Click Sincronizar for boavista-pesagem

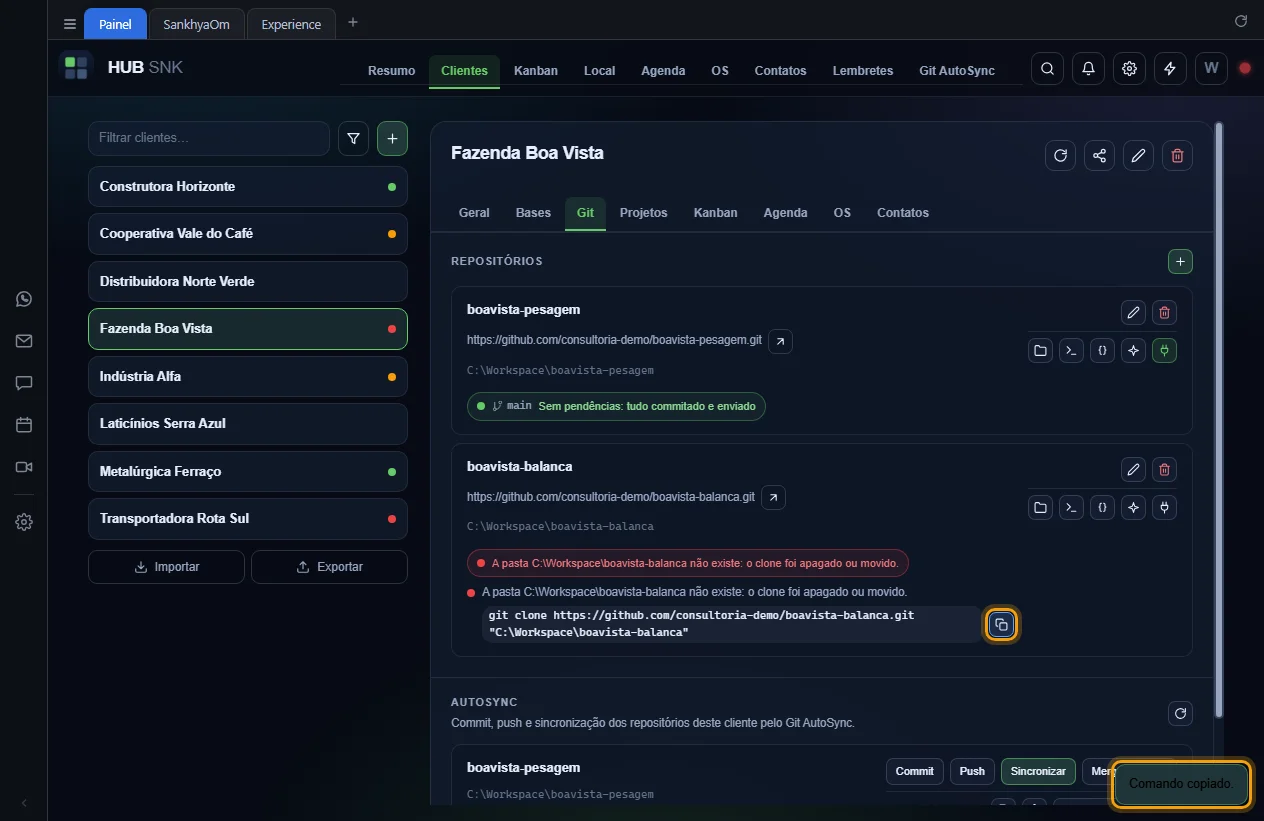[x=1038, y=771]
